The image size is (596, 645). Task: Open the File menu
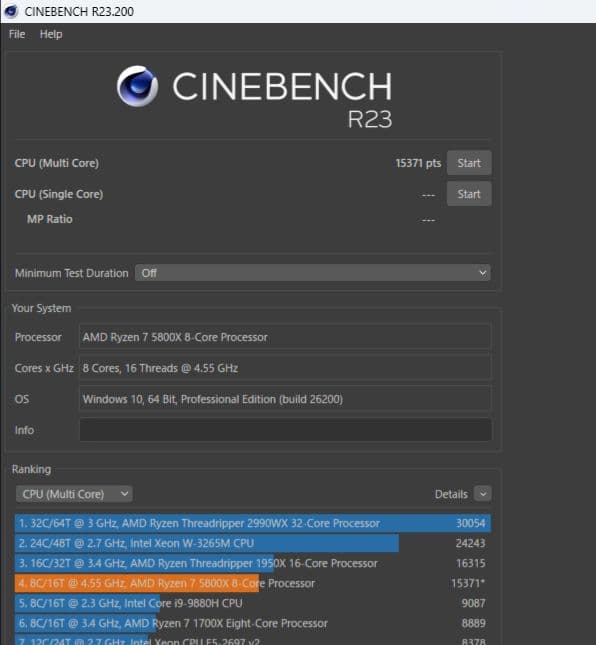coord(17,34)
